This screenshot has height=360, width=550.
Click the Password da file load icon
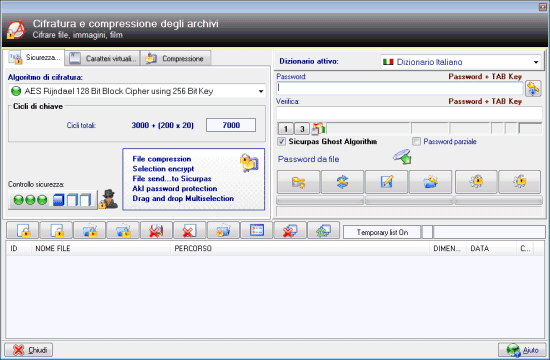point(402,157)
